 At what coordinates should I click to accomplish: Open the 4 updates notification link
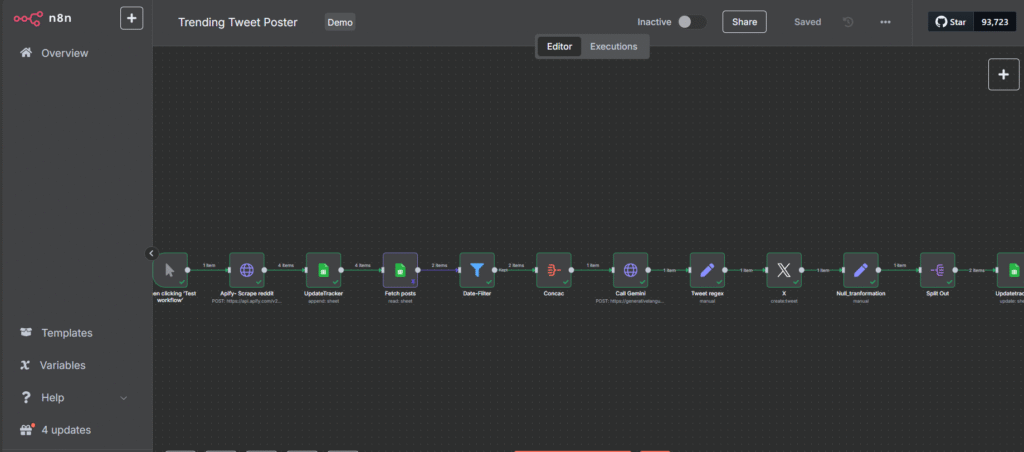click(65, 430)
